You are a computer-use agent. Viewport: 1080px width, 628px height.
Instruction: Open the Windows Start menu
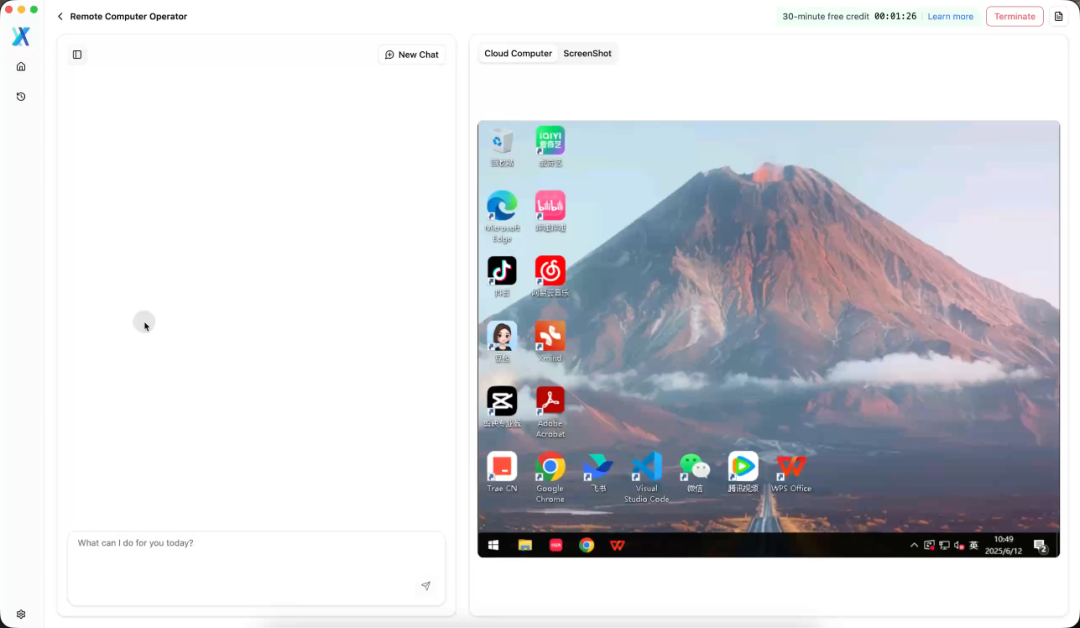pyautogui.click(x=493, y=545)
